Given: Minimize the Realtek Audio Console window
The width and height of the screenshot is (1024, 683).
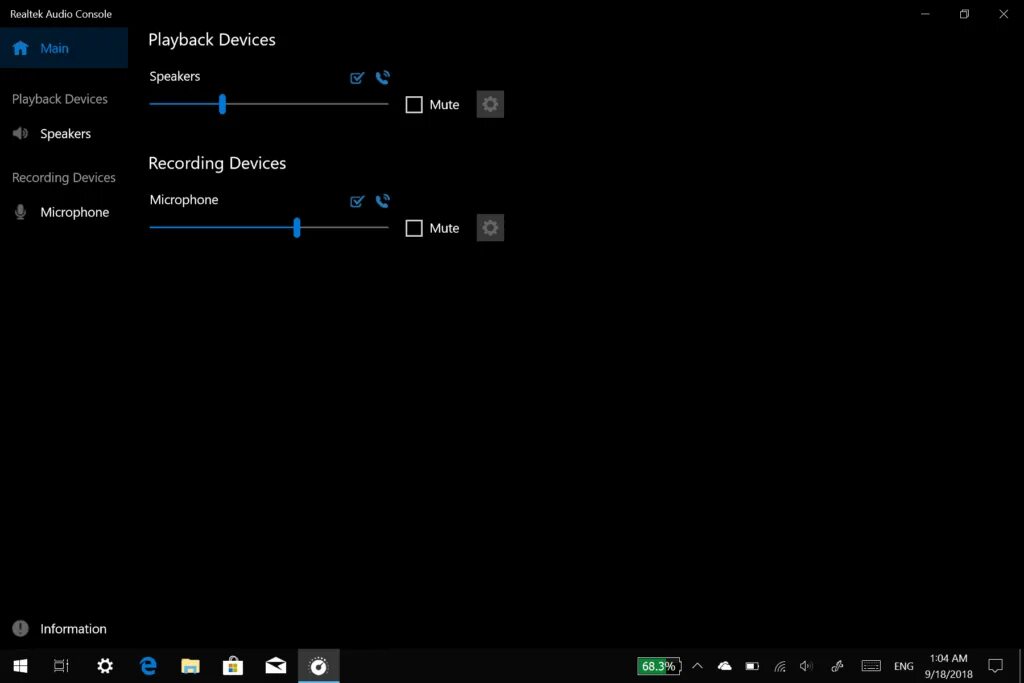Looking at the screenshot, I should coord(925,14).
